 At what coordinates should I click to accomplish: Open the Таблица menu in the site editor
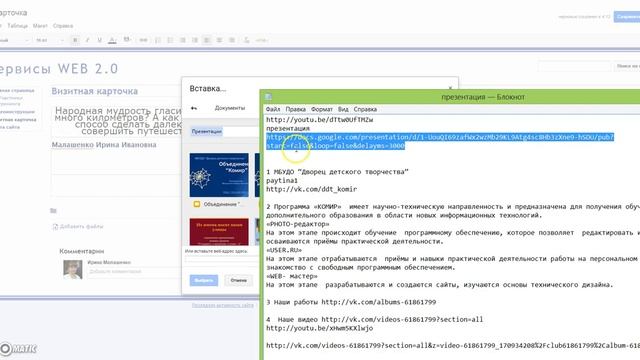coord(18,26)
